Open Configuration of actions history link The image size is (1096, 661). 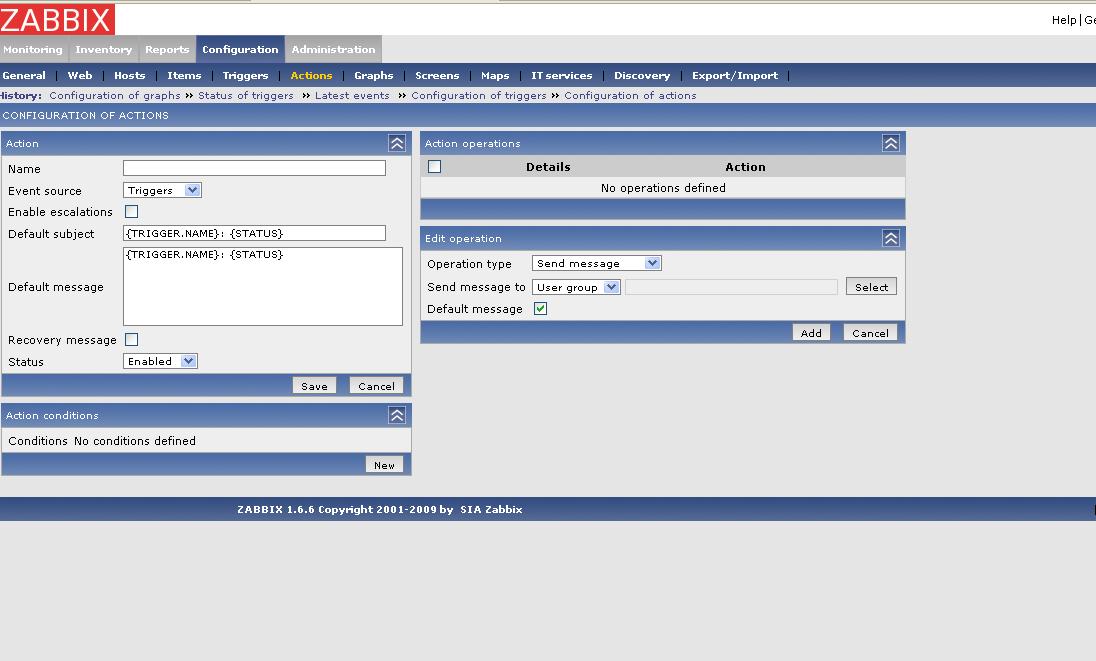coord(630,95)
